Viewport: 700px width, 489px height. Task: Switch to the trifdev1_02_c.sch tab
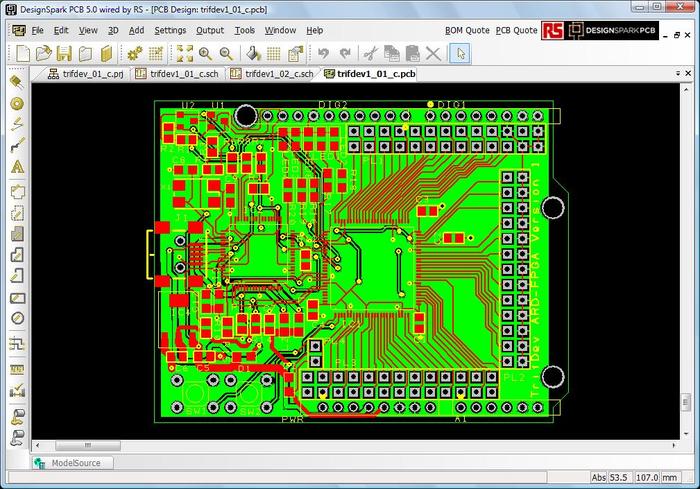click(271, 74)
